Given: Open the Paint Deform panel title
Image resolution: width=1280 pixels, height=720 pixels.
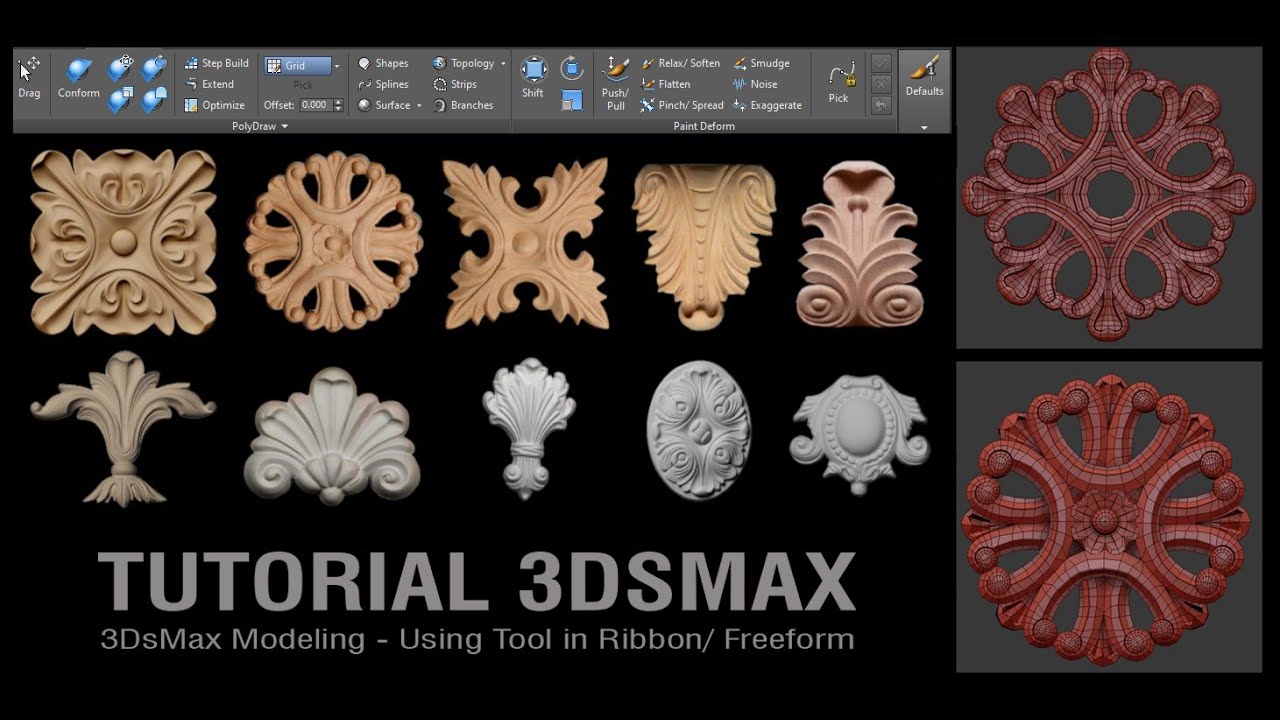Looking at the screenshot, I should [704, 126].
